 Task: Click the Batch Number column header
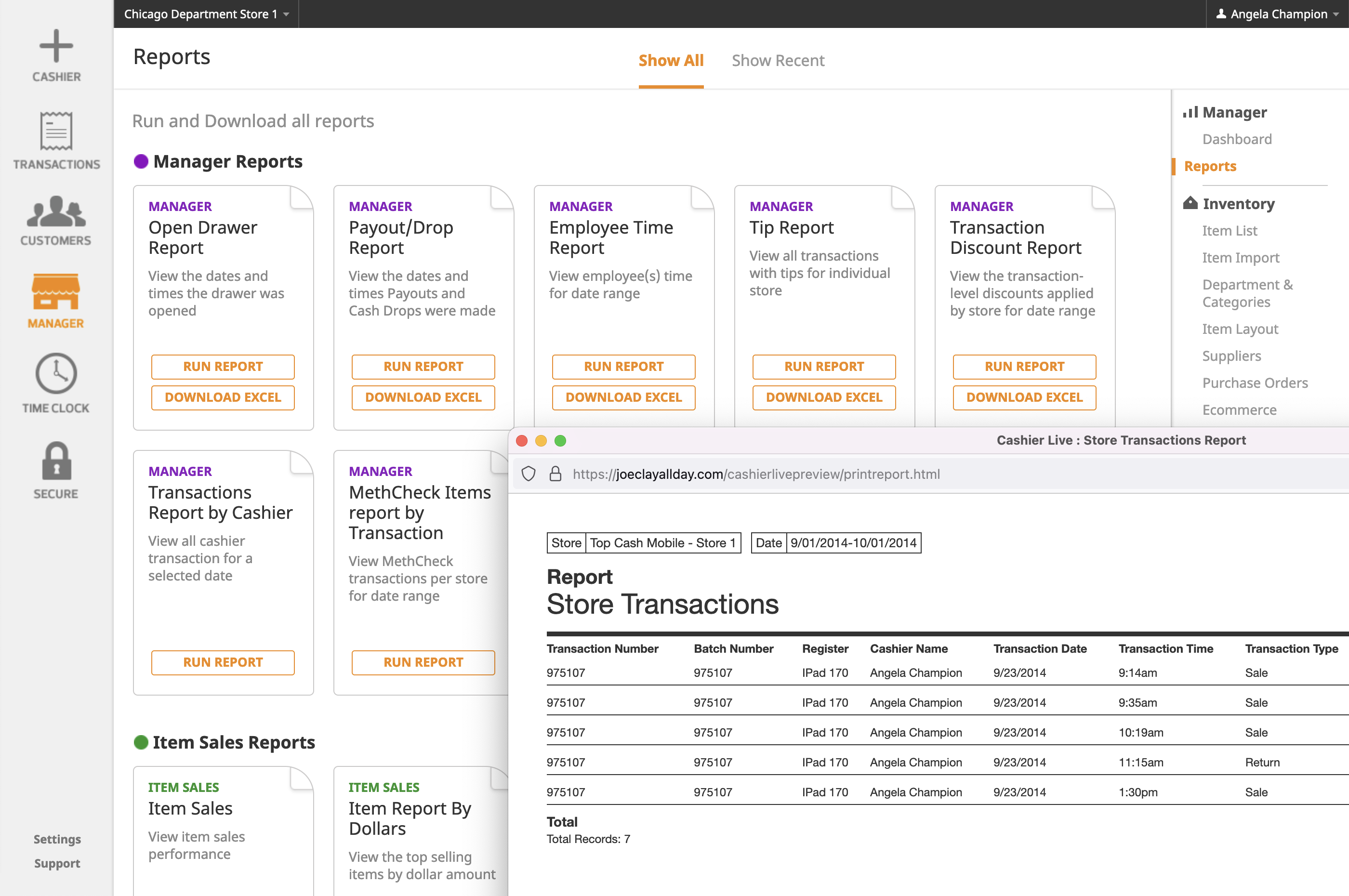tap(733, 648)
